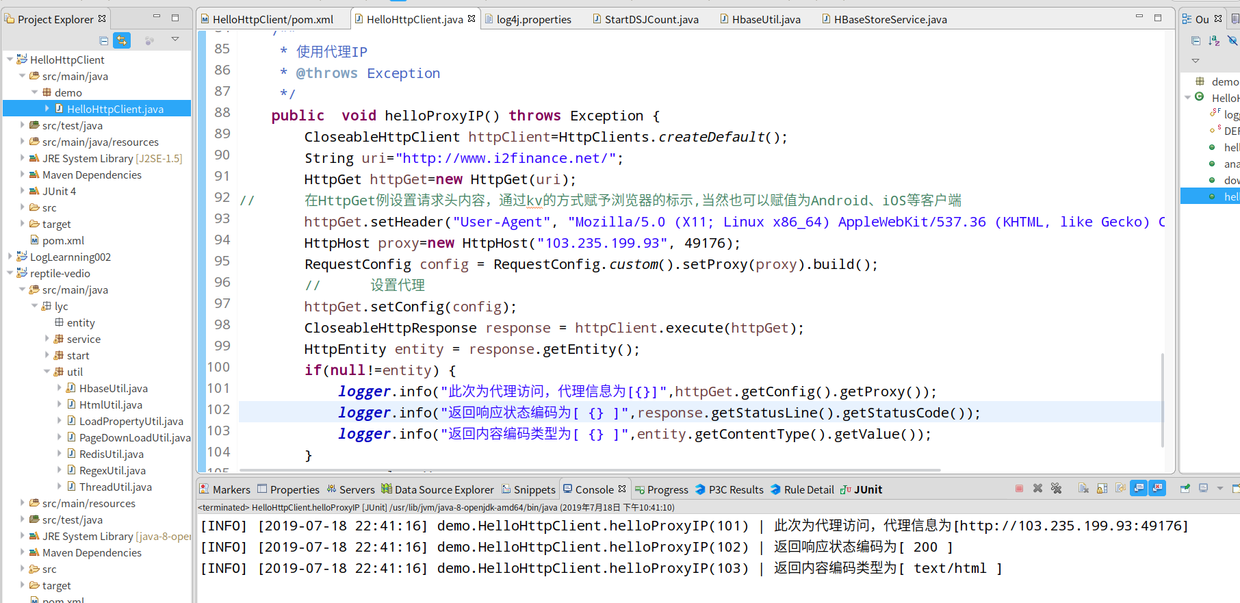Open the P3C Results tab

pyautogui.click(x=728, y=489)
